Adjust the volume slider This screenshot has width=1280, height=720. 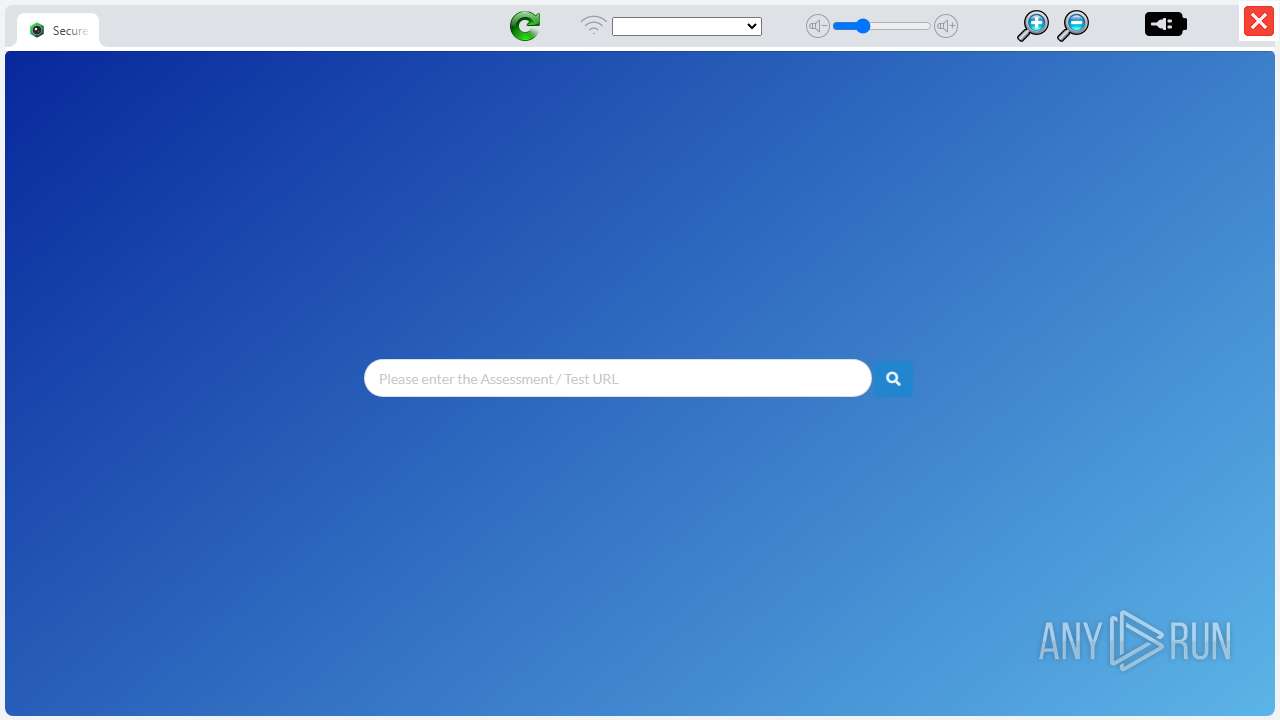tap(882, 27)
